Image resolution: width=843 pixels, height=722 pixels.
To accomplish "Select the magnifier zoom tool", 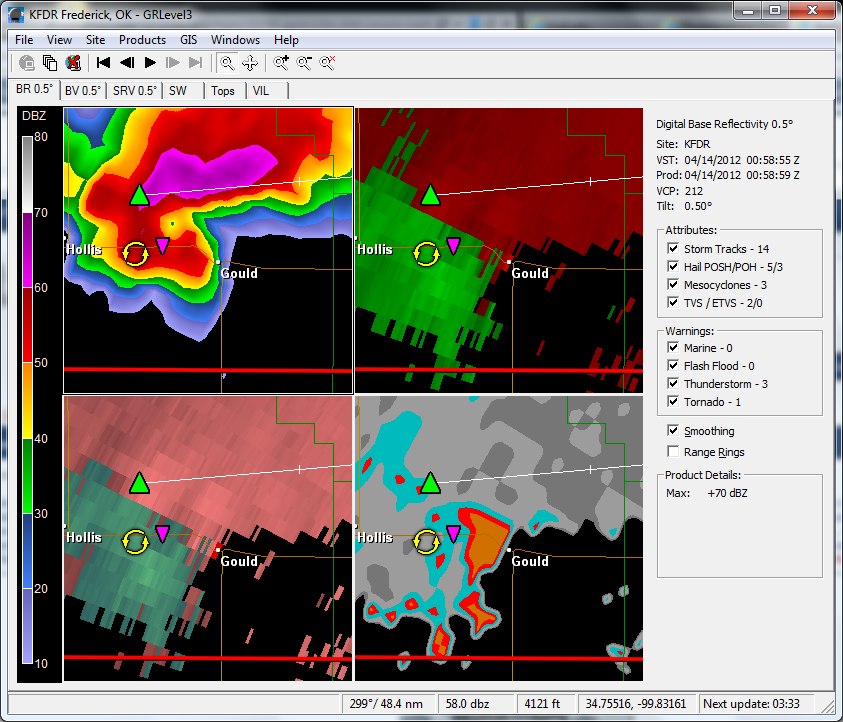I will pos(227,63).
